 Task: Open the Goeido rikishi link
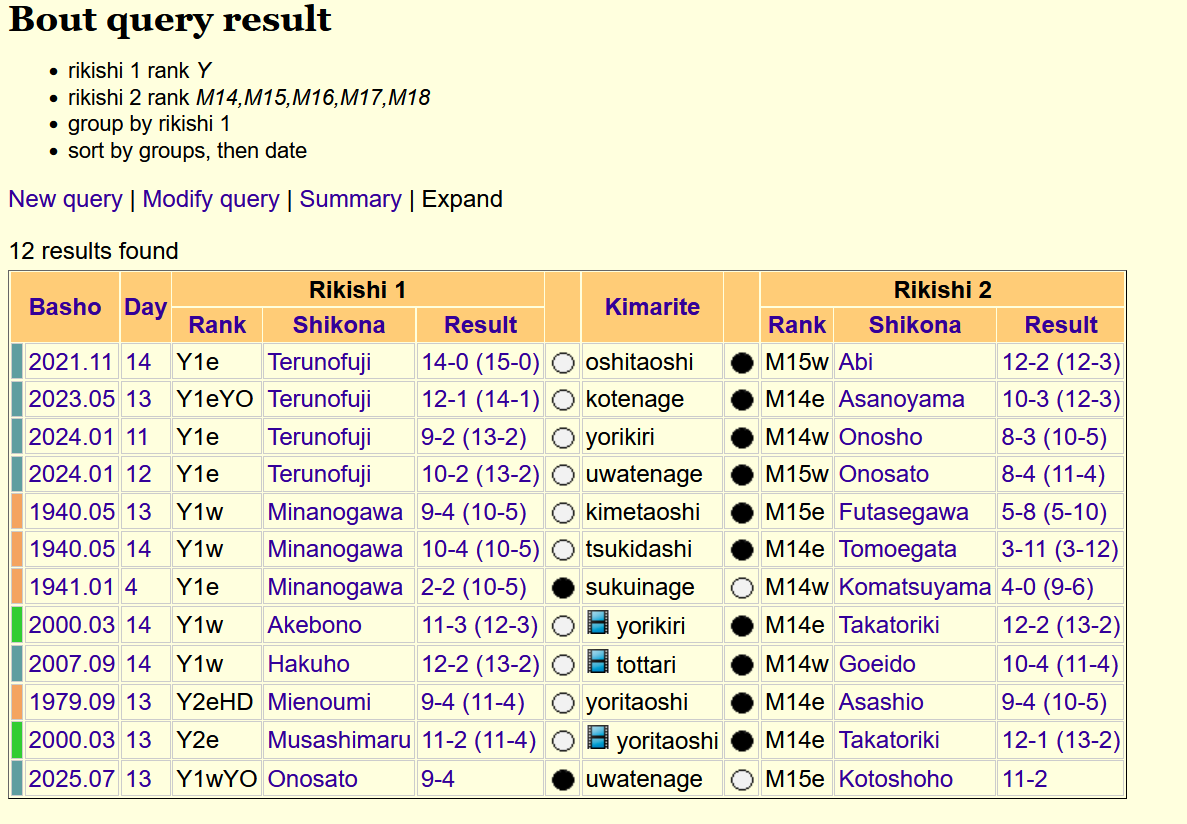pyautogui.click(x=877, y=664)
